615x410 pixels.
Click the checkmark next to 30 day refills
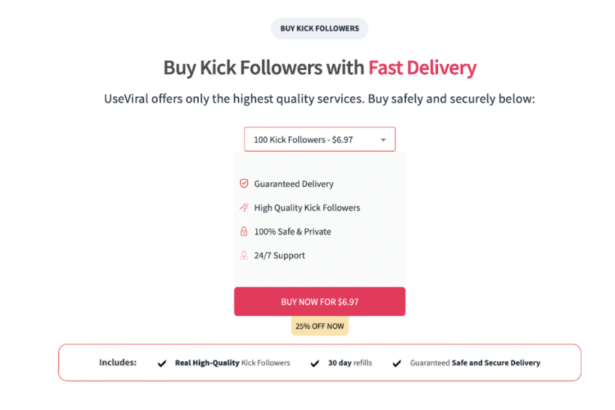315,363
